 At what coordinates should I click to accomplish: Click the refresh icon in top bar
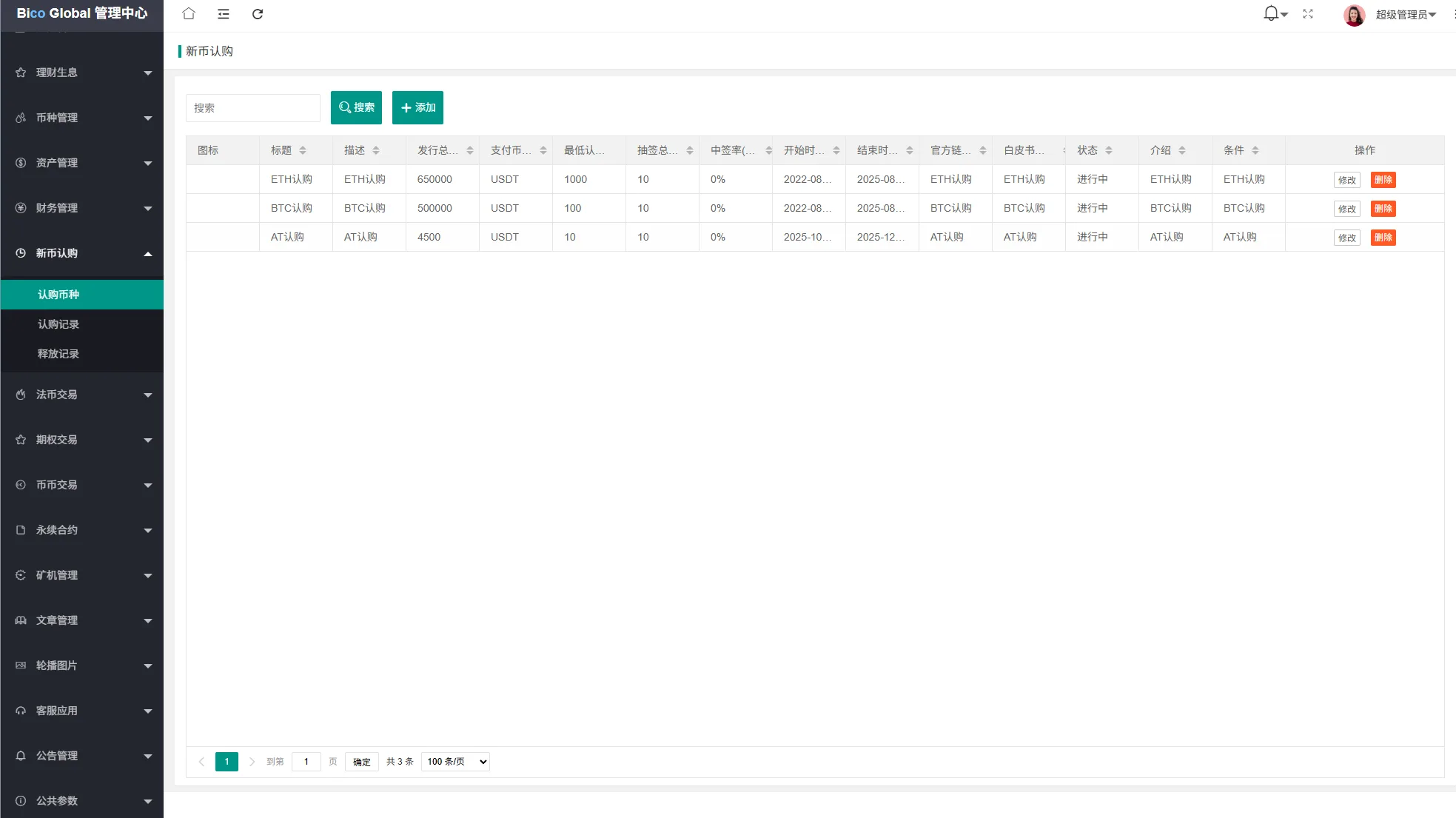(258, 14)
